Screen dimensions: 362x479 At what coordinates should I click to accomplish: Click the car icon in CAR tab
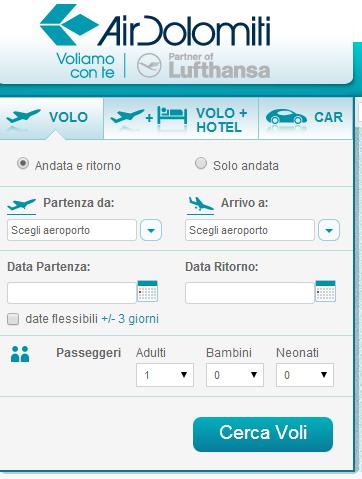point(286,117)
